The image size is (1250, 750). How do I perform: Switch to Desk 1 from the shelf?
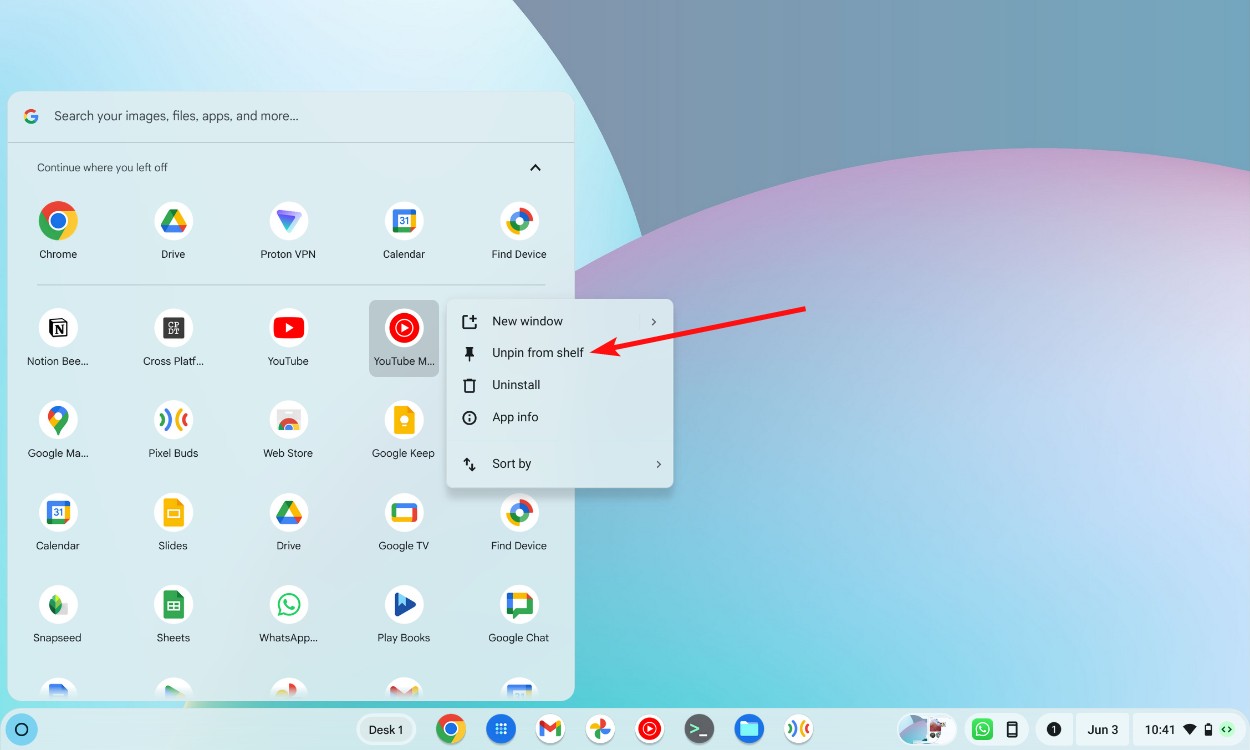pos(386,729)
